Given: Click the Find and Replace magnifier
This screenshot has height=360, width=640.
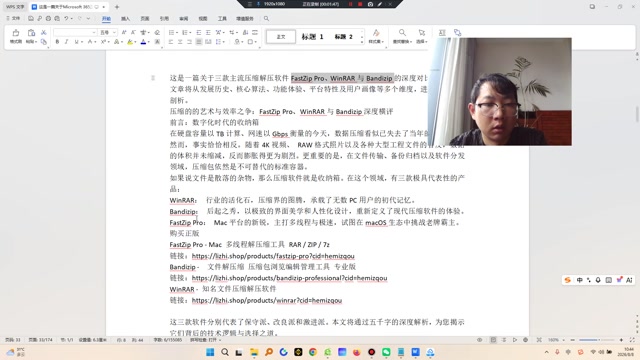Looking at the screenshot, I should (x=402, y=33).
